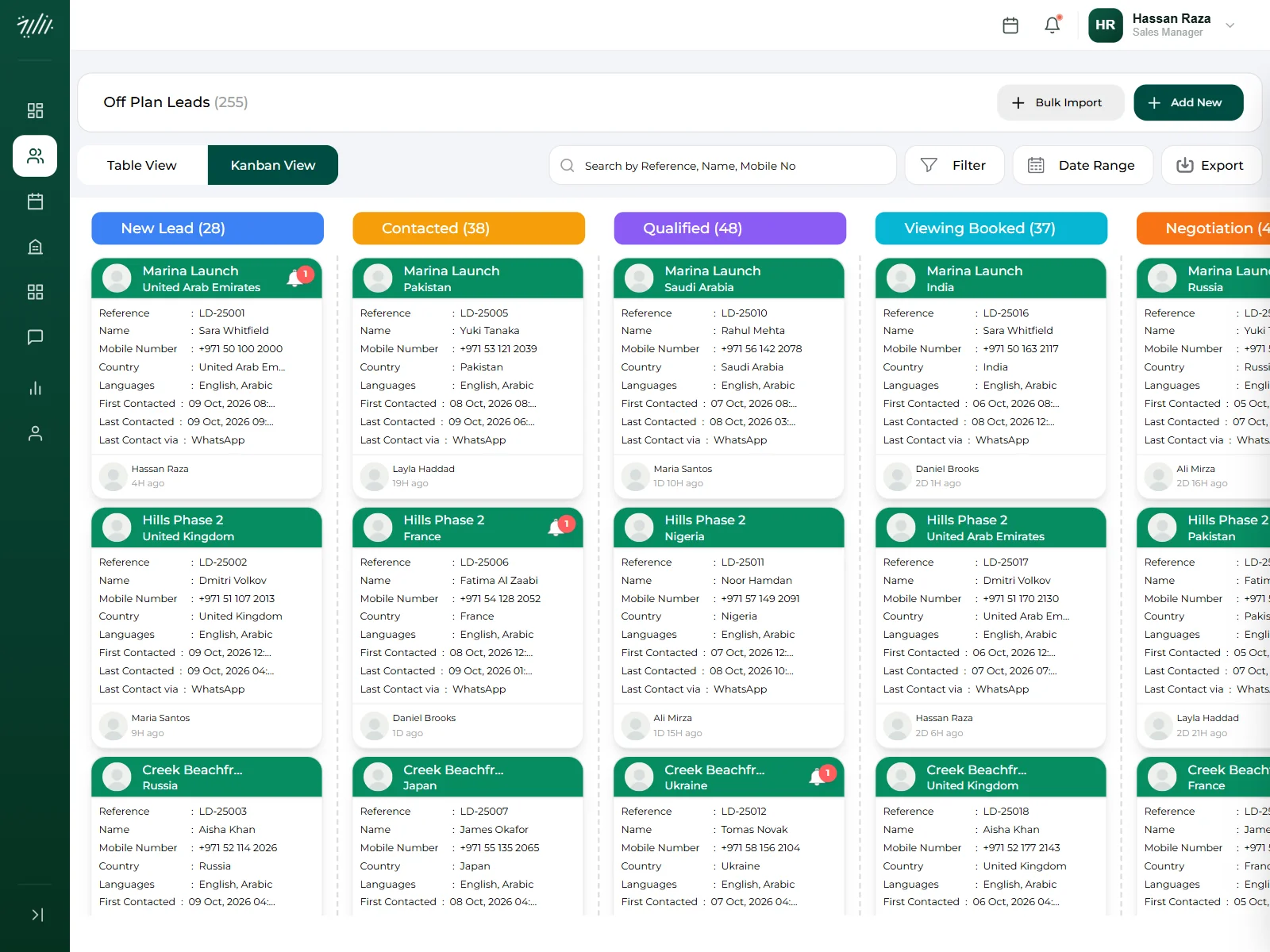Open the notifications bell in header
Image resolution: width=1270 pixels, height=952 pixels.
[x=1053, y=25]
